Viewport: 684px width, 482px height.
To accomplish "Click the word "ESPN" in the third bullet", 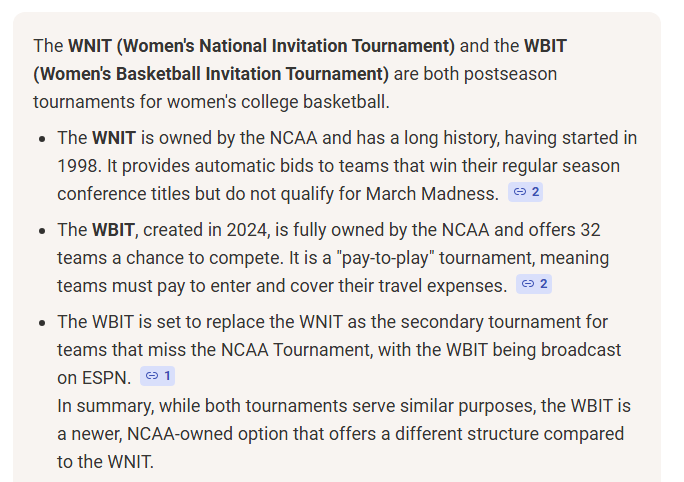I will coord(107,378).
